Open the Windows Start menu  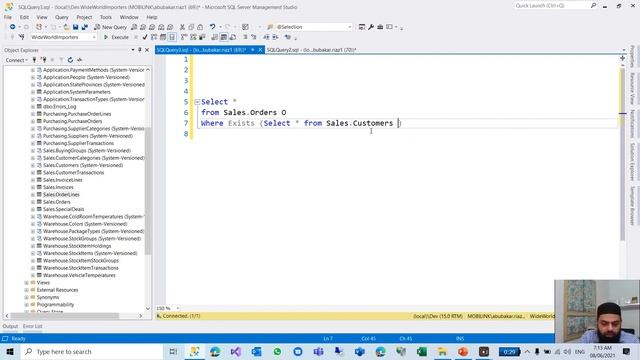point(10,351)
